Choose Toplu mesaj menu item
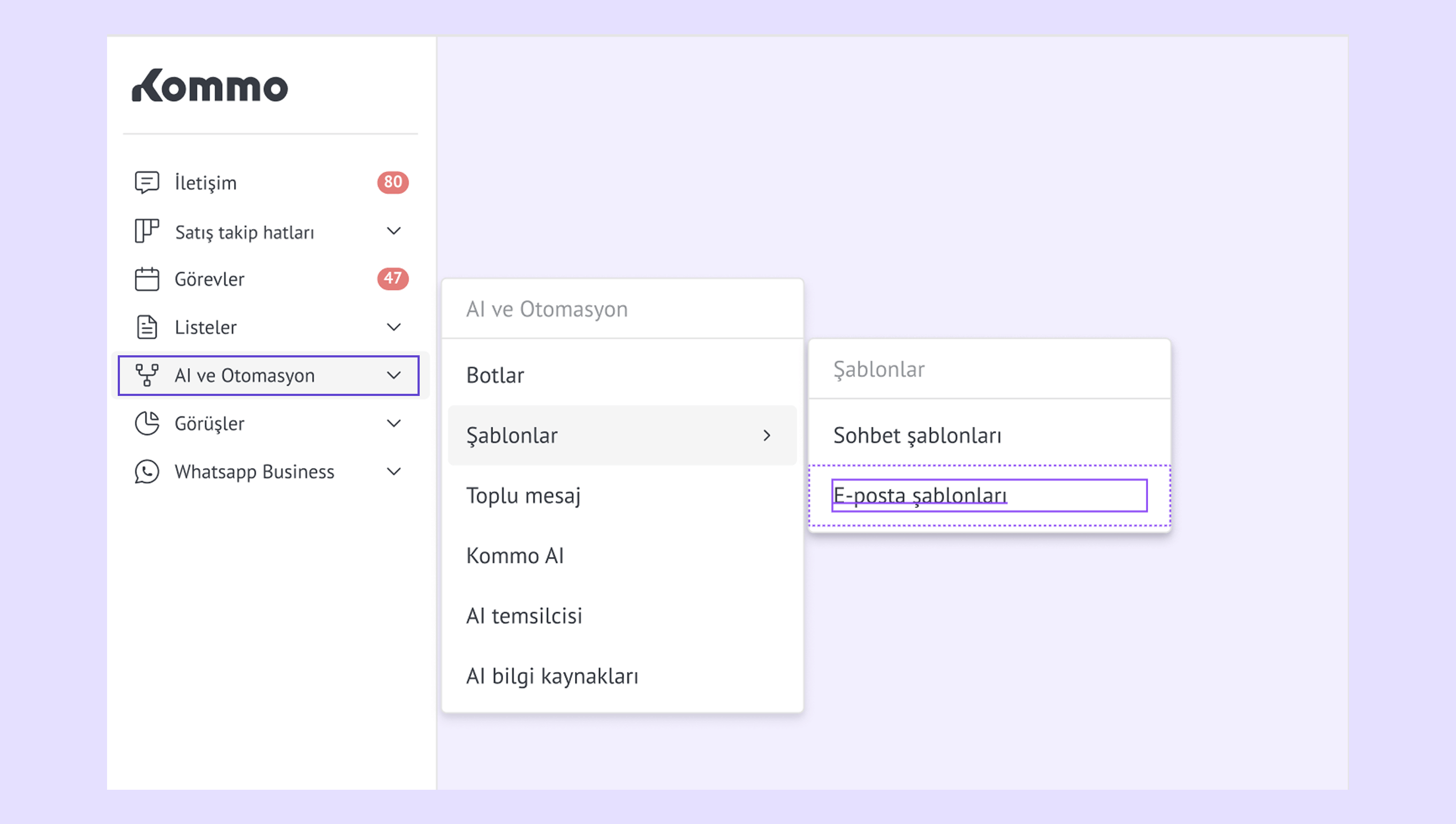Image resolution: width=1456 pixels, height=824 pixels. [x=524, y=496]
